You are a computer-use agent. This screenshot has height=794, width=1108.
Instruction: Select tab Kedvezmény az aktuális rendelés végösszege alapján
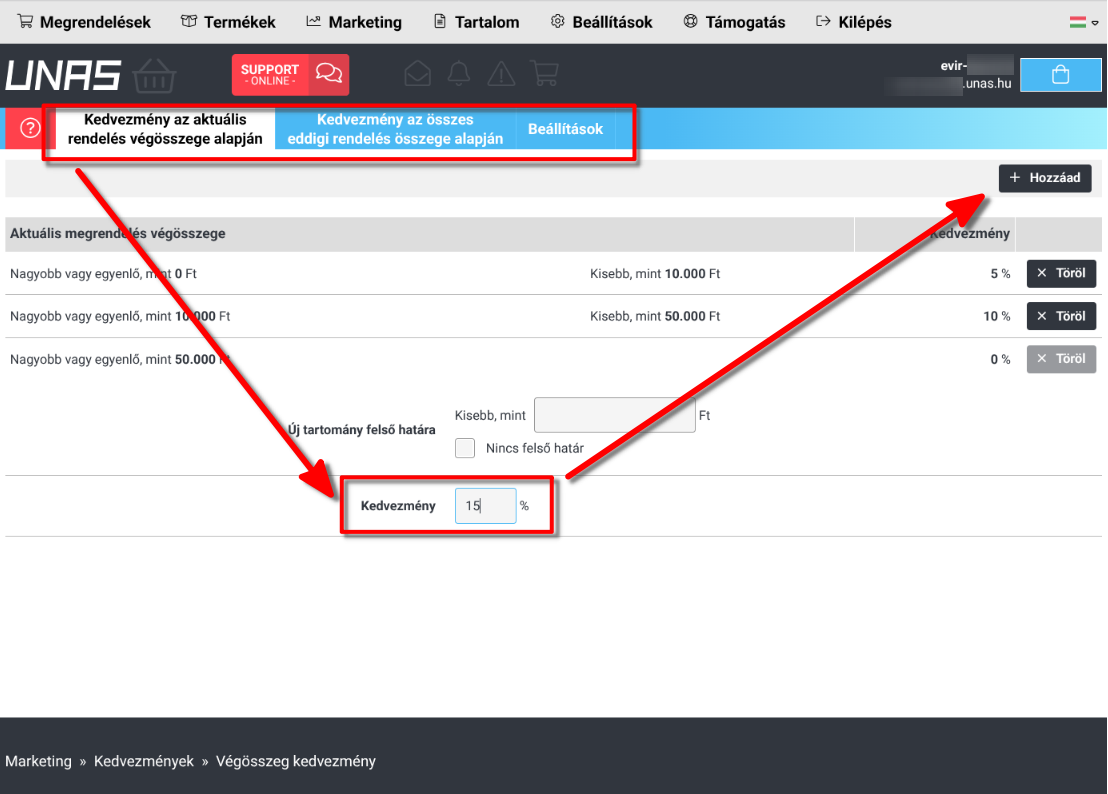[x=165, y=129]
